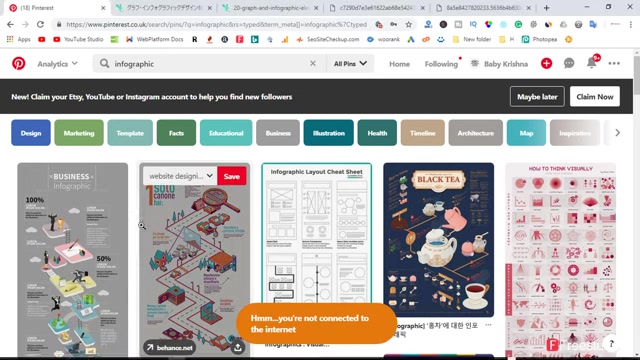This screenshot has width=640, height=360.
Task: Open the Analytics dropdown menu
Action: click(x=57, y=64)
